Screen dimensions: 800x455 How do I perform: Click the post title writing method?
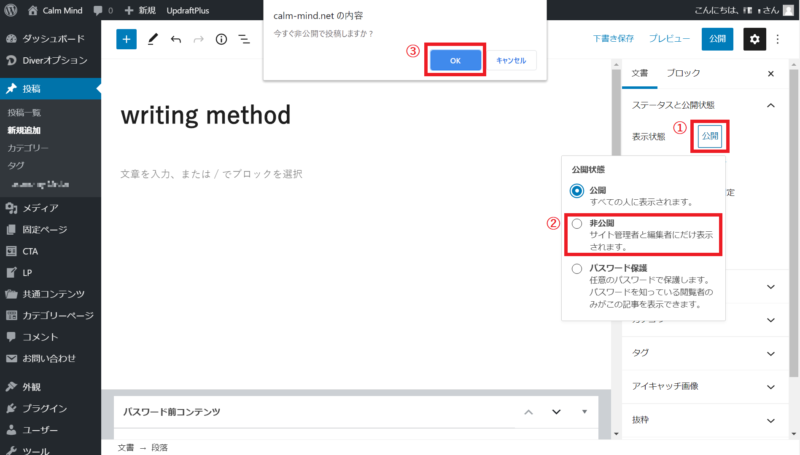[206, 115]
